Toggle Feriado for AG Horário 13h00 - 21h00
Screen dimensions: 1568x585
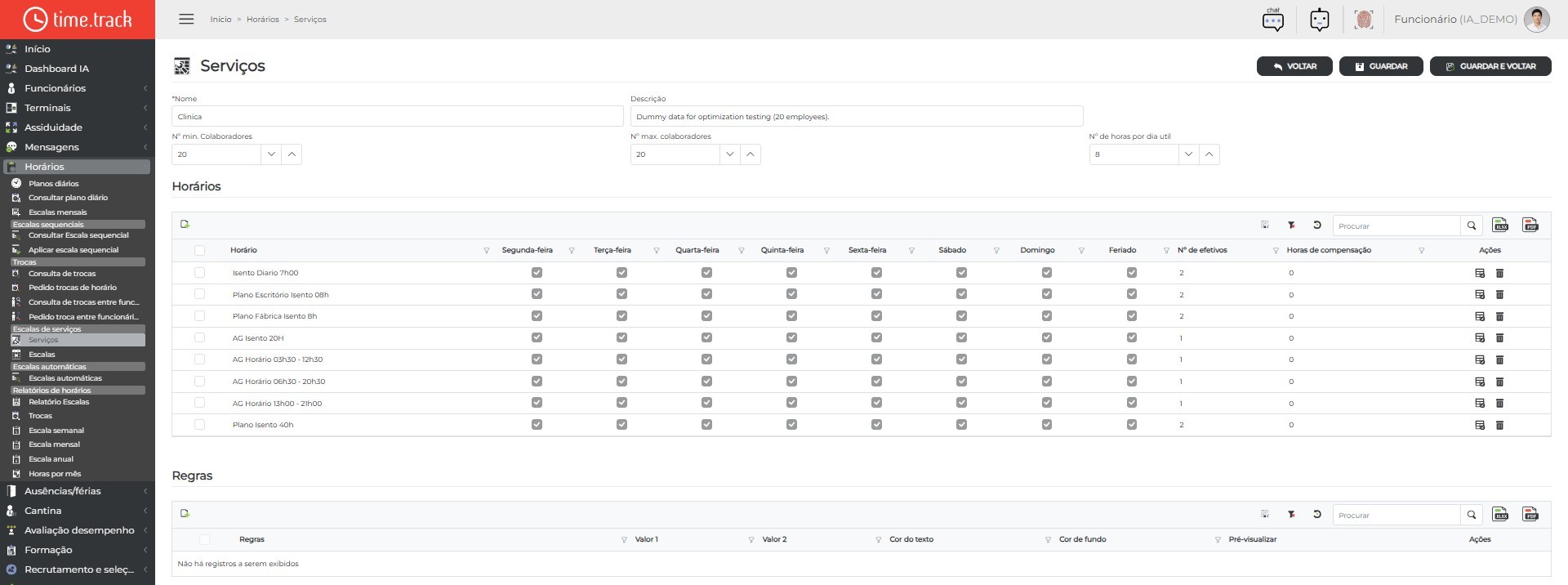(1131, 403)
